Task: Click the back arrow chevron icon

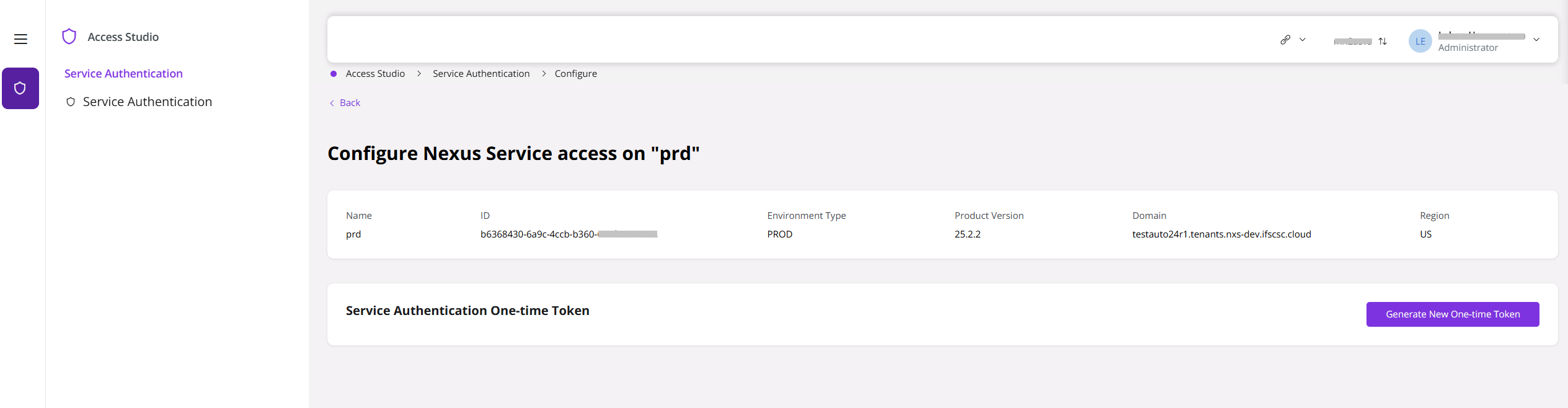Action: [x=332, y=103]
